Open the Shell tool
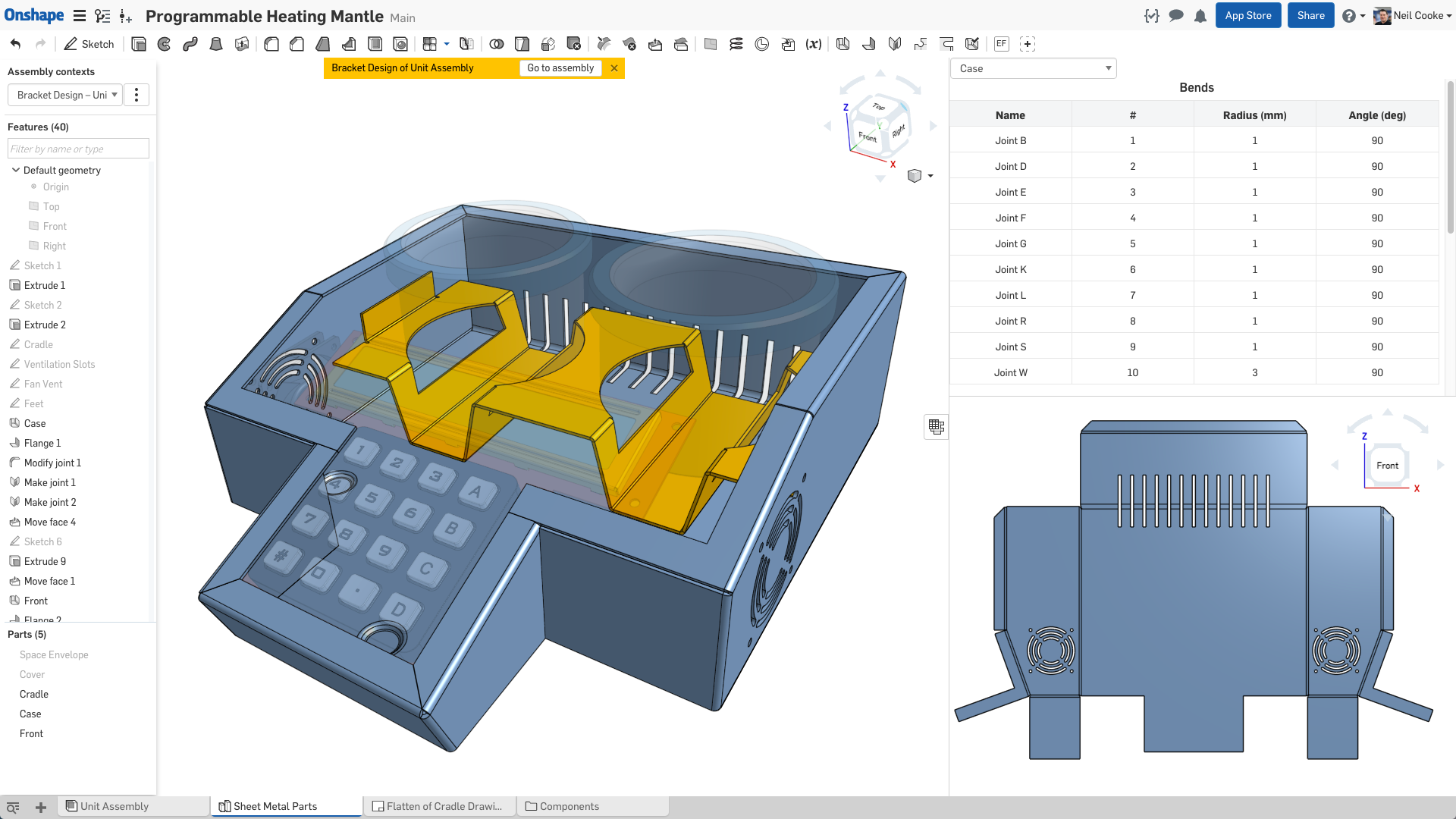 click(x=374, y=44)
